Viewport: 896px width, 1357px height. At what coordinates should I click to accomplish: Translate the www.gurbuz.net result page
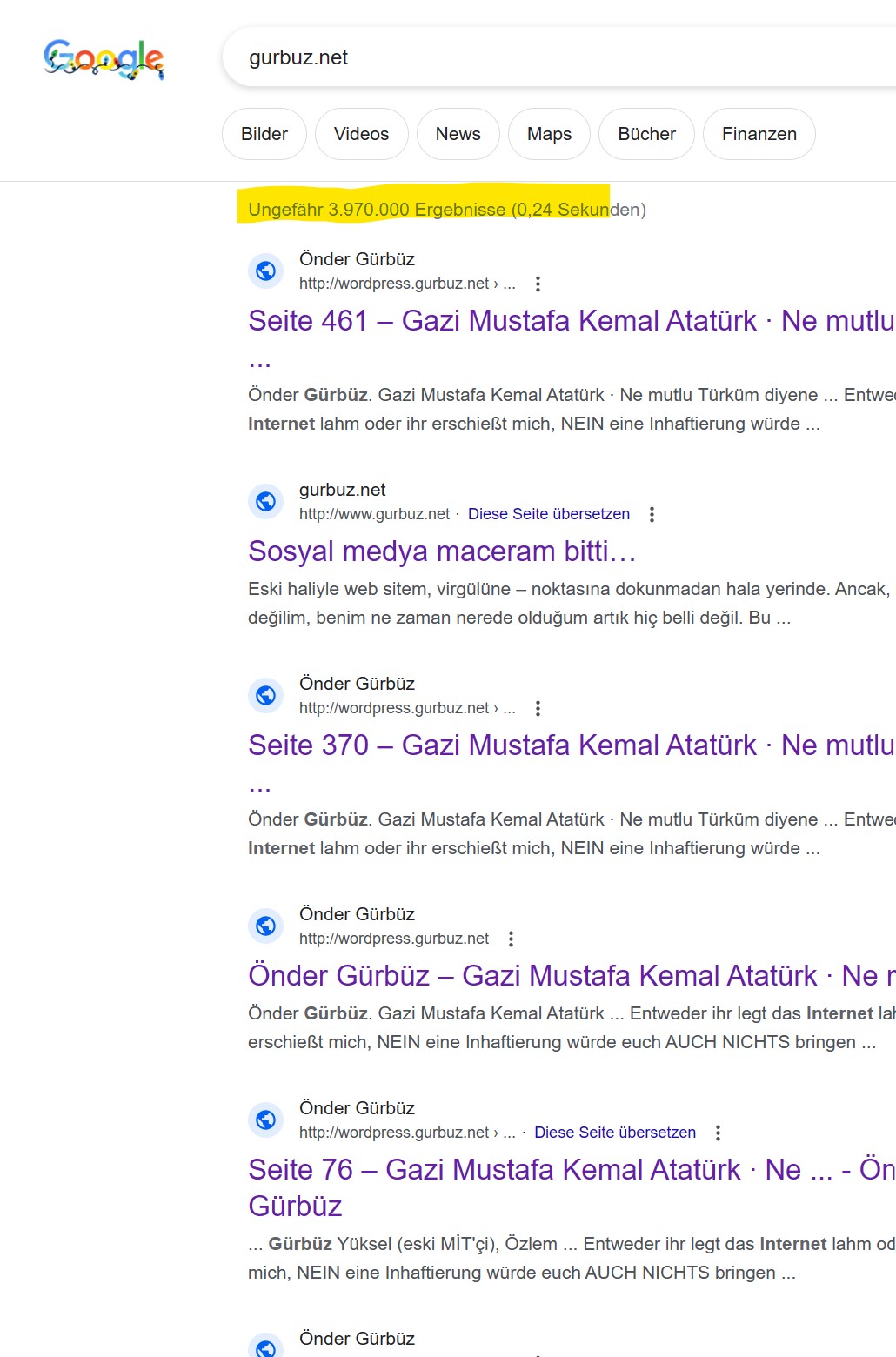(549, 514)
